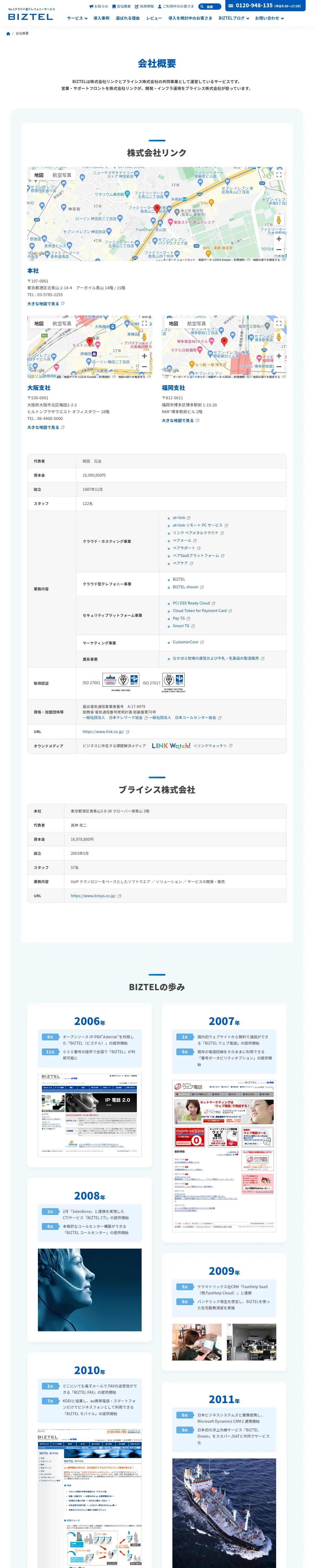
Task: Zoom in on the 大阪支社 map
Action: [x=144, y=356]
